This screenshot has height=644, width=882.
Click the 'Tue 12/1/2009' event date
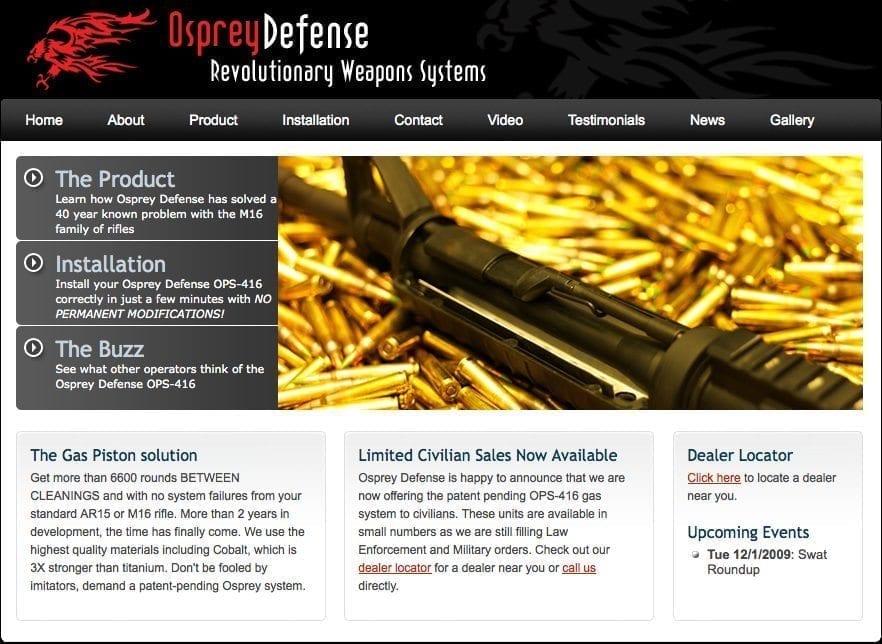tap(749, 554)
